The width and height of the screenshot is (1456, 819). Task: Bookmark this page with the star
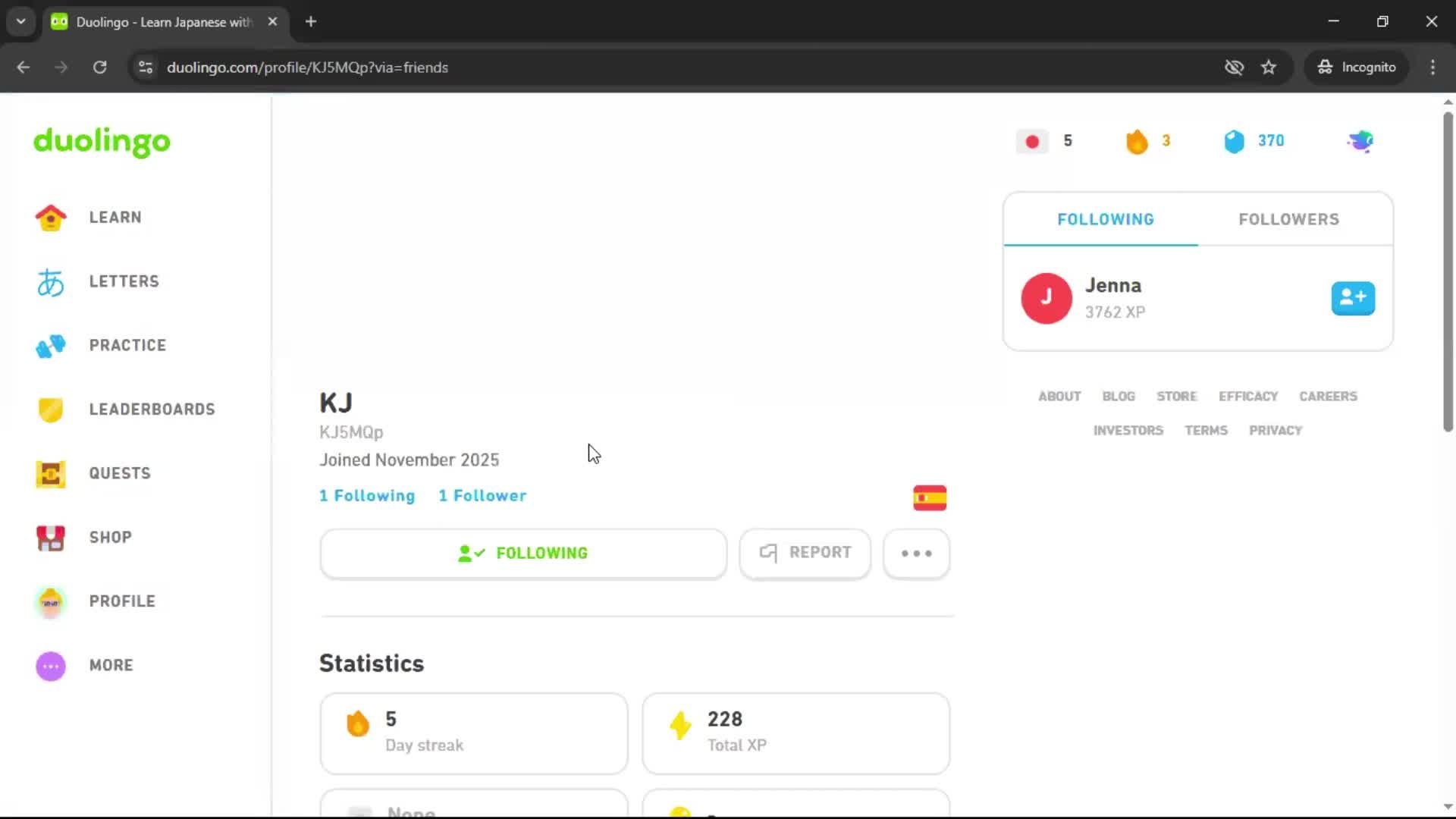tap(1269, 67)
